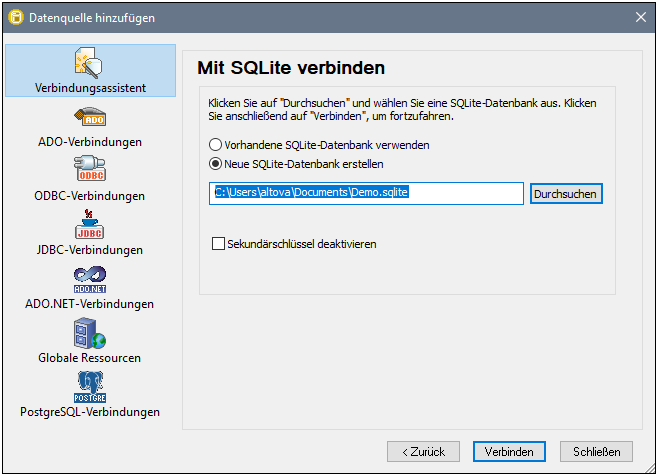
Task: Click the 'ODBC-Verbindungen' text label in sidebar
Action: (x=89, y=196)
